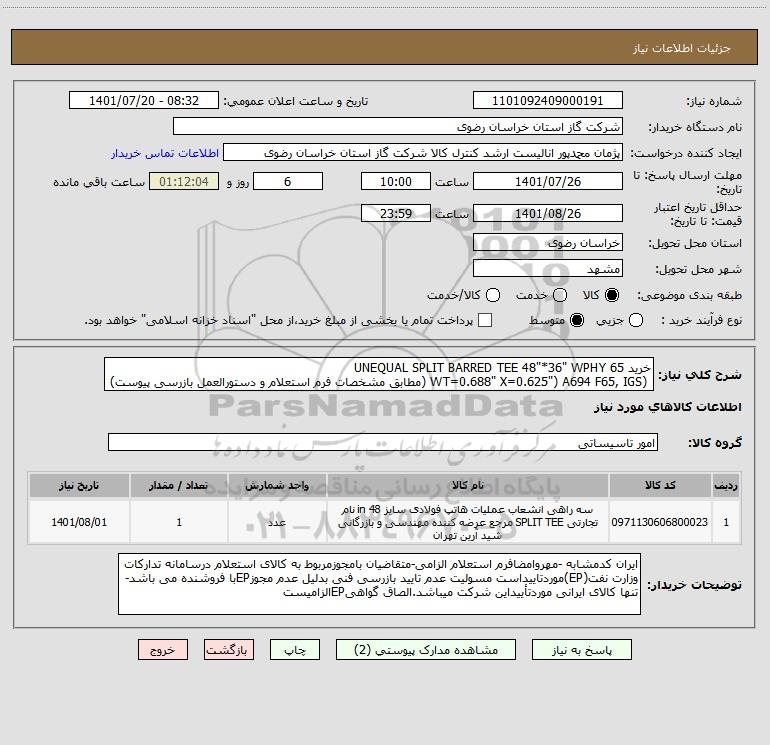Click the تعداد / مقدار column header
The image size is (770, 745).
click(x=178, y=485)
